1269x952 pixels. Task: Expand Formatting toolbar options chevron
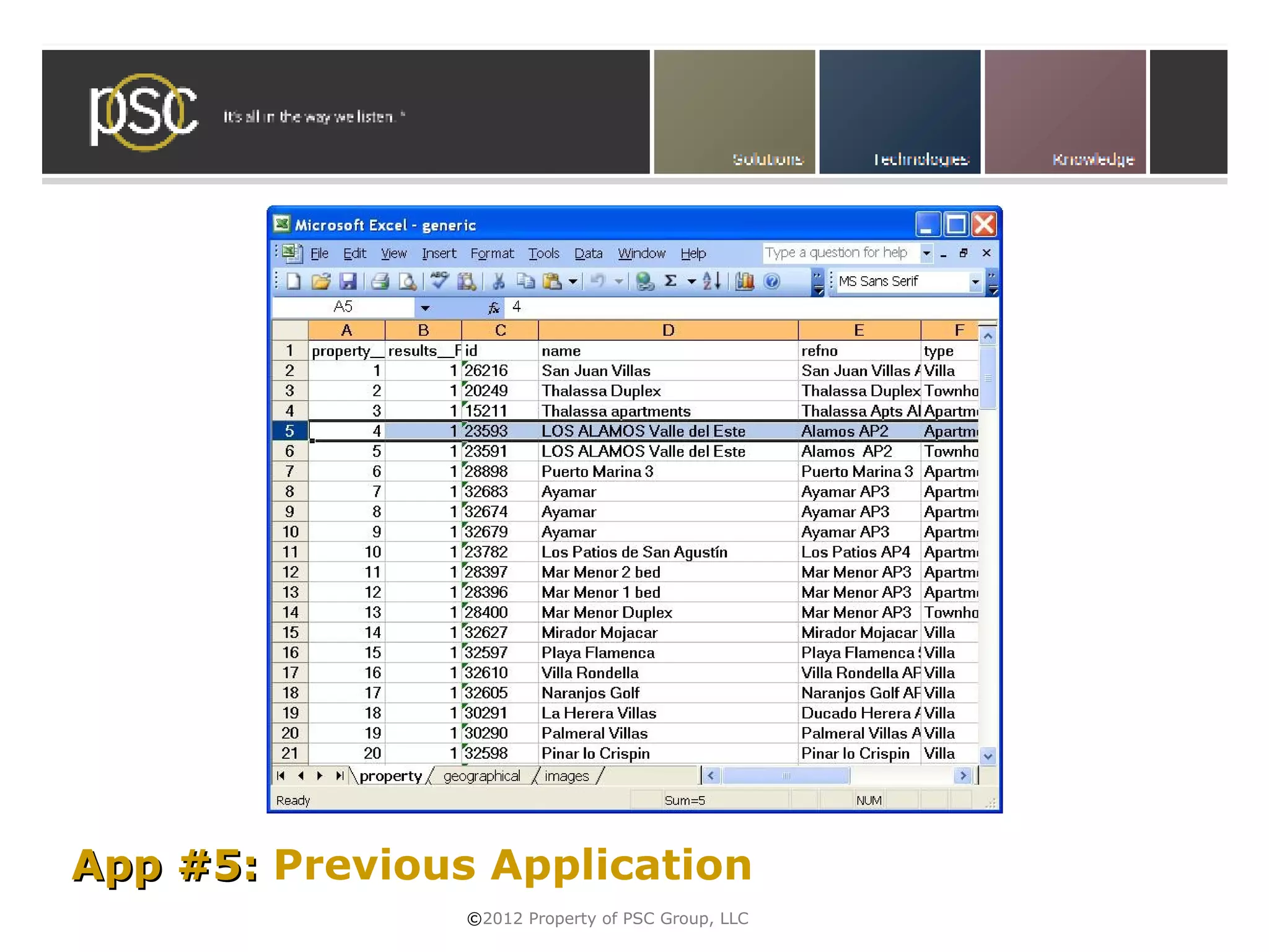pyautogui.click(x=992, y=282)
